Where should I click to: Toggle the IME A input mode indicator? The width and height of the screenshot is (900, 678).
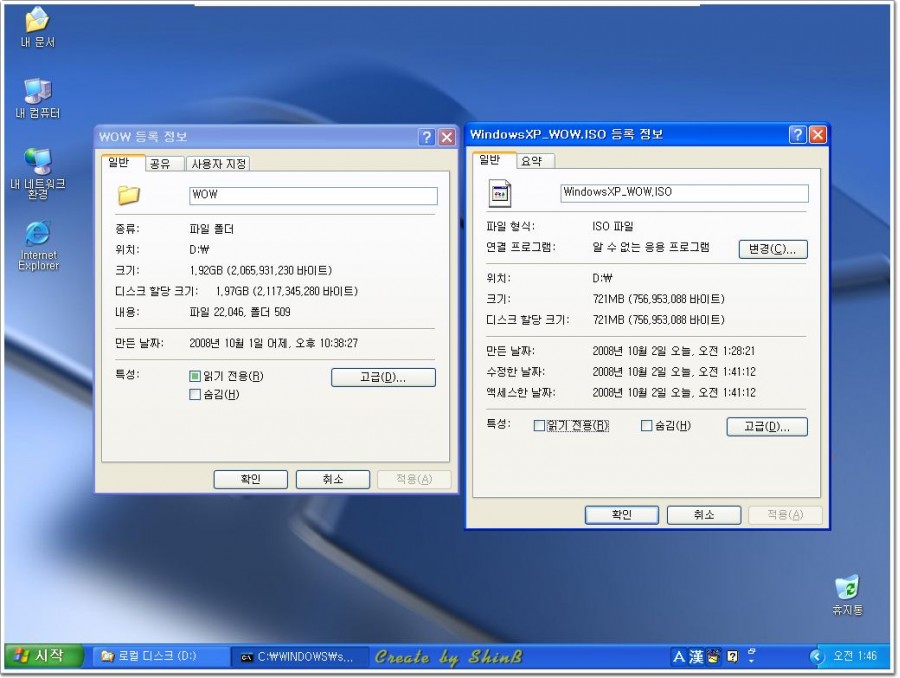[x=679, y=657]
